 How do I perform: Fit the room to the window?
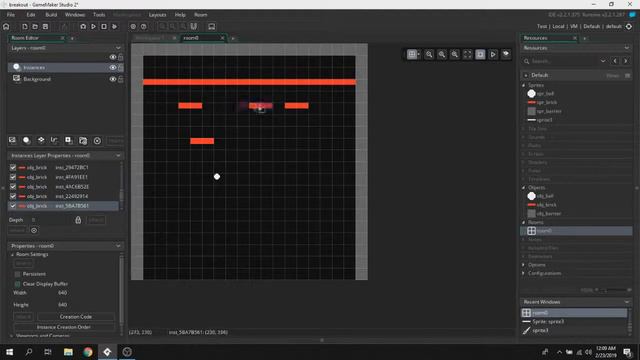467,54
